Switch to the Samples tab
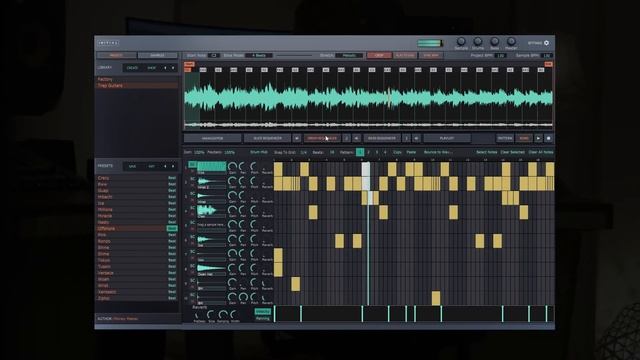 pos(158,55)
